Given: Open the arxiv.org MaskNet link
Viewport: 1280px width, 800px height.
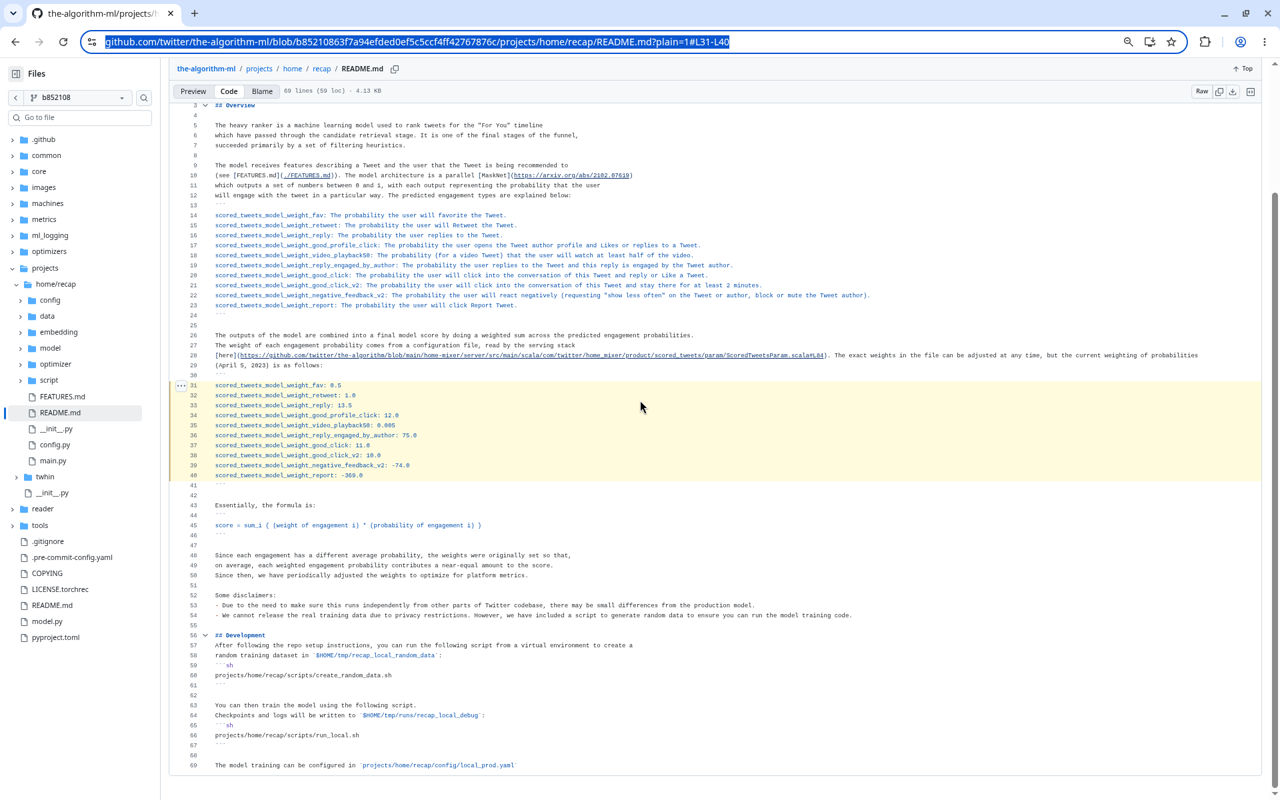Looking at the screenshot, I should coord(571,176).
